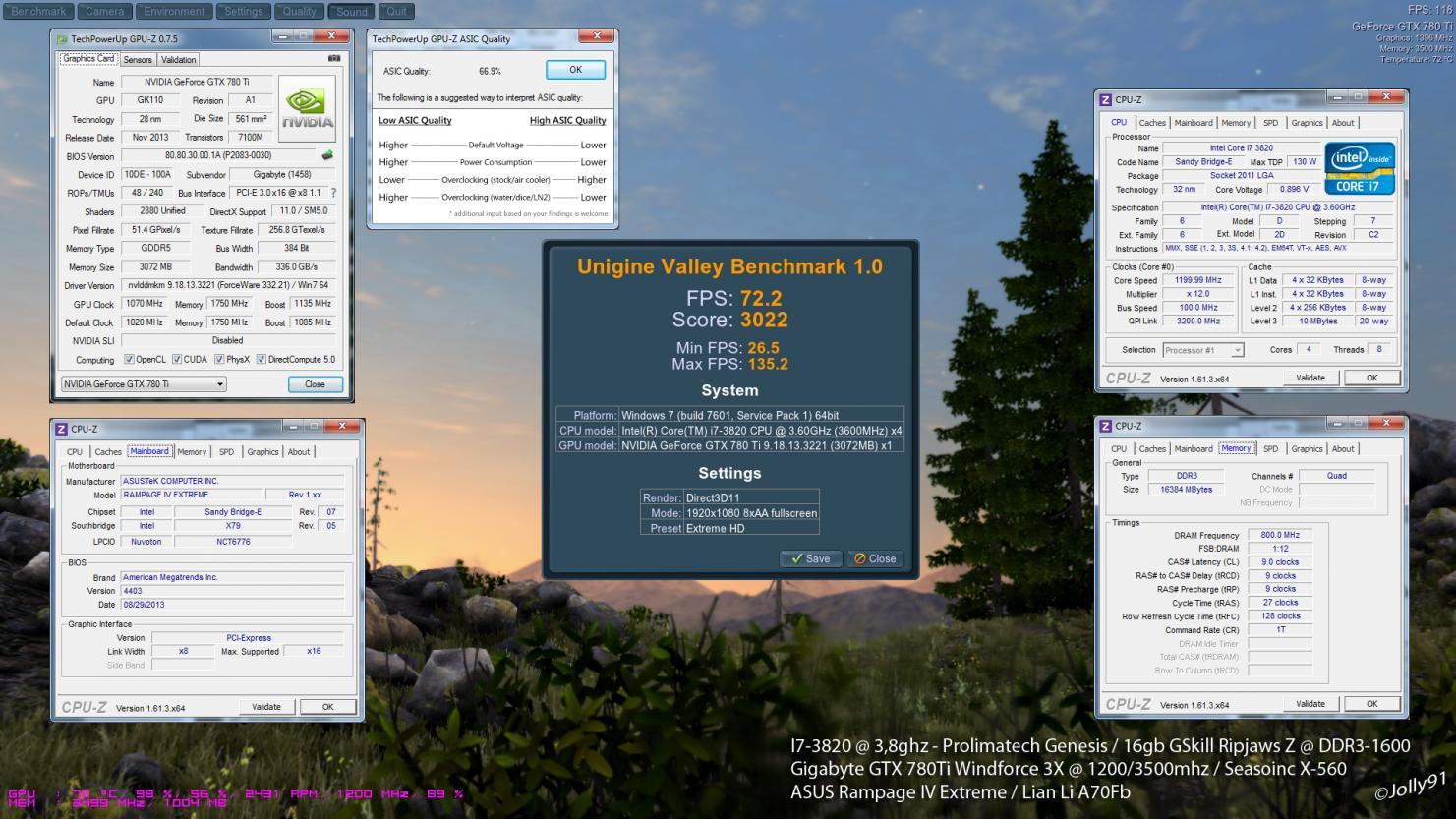The height and width of the screenshot is (819, 1456).
Task: Click Validate in CPU-Z Mainboard window
Action: pos(266,707)
